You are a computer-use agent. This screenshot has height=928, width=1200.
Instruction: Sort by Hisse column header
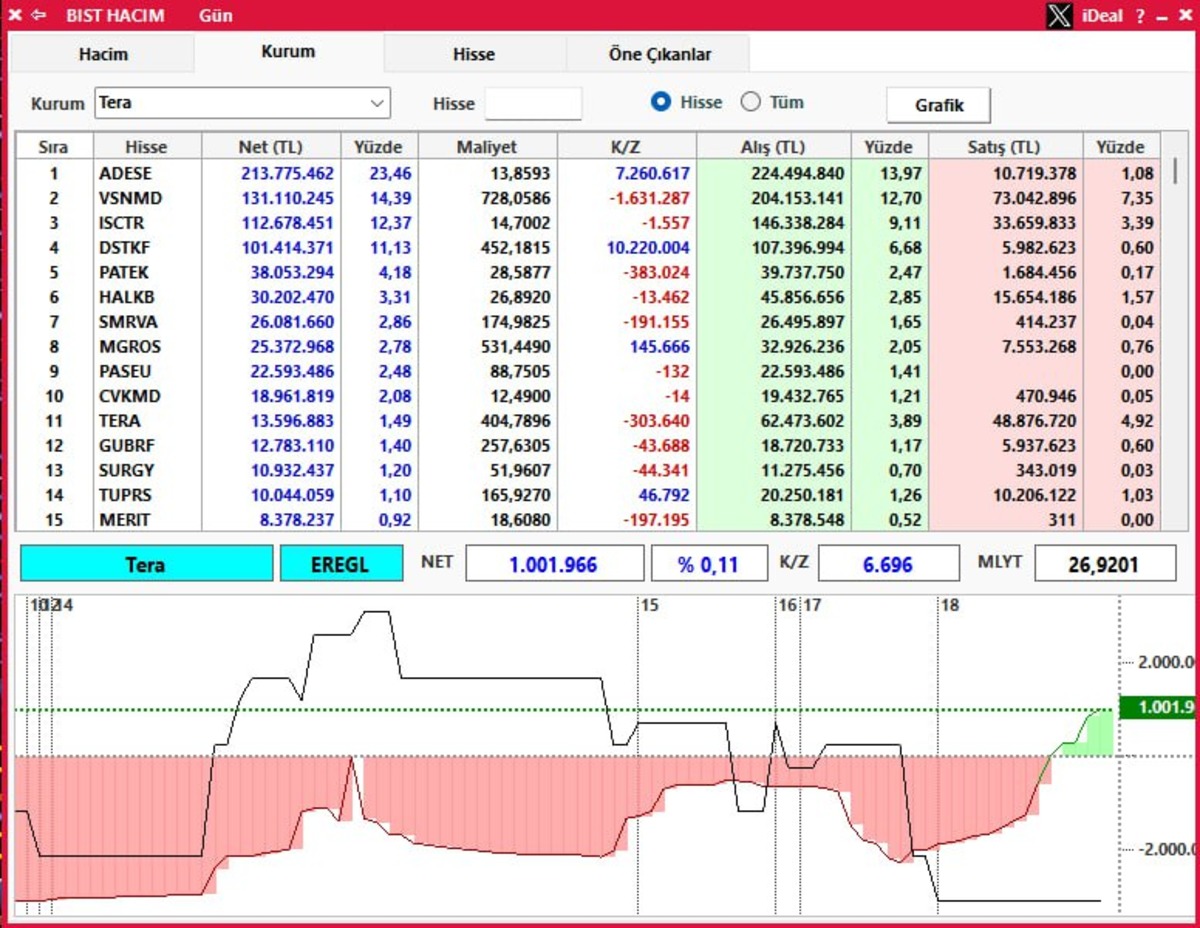pyautogui.click(x=146, y=147)
